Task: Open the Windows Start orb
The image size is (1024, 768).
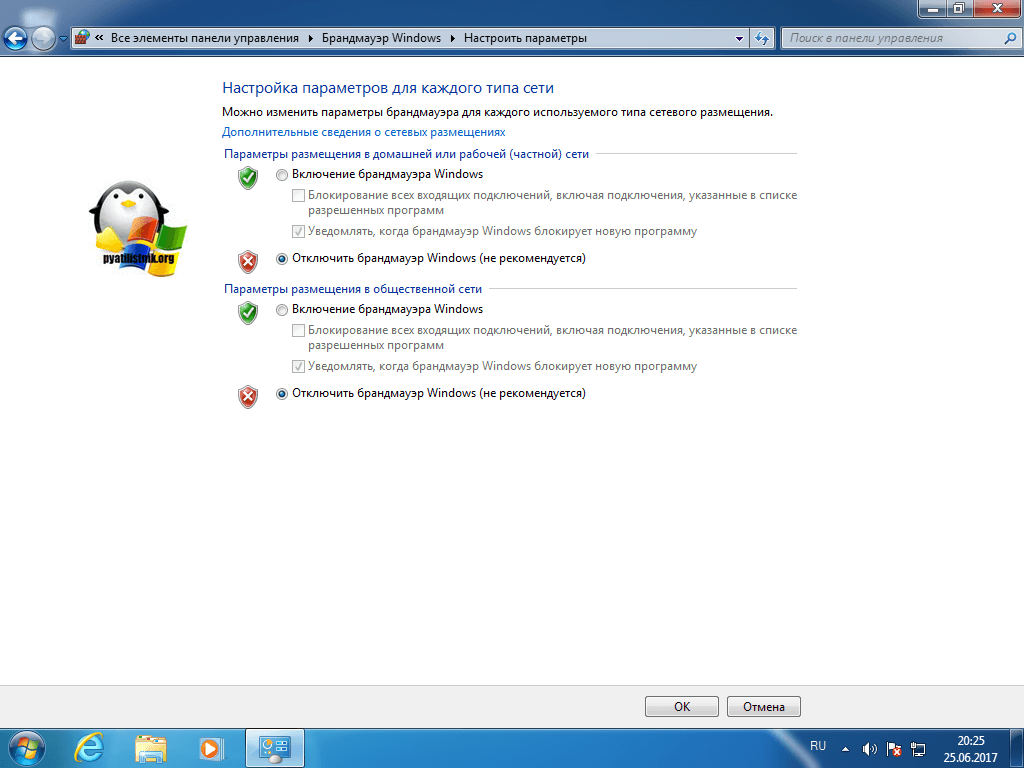Action: coord(26,748)
